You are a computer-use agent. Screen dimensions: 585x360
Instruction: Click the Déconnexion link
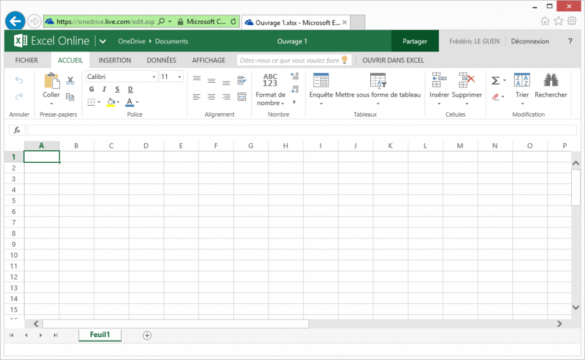point(530,41)
